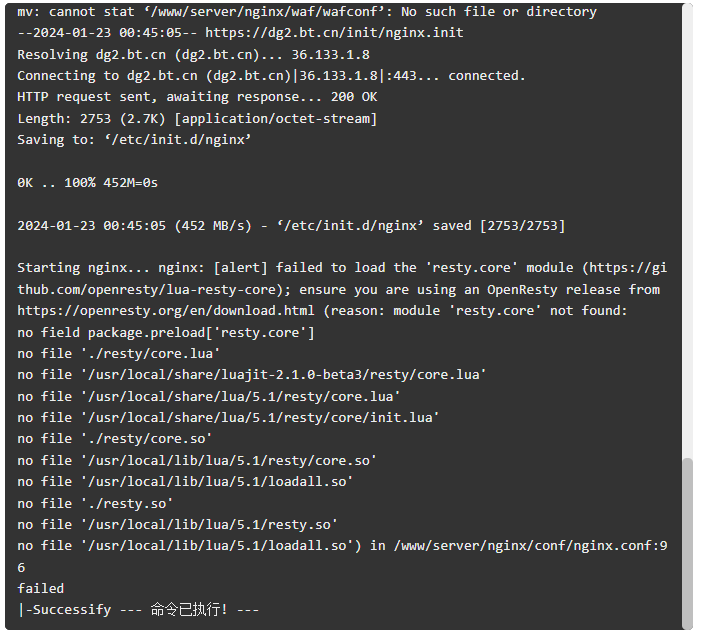Click the 'resty/core/init.lua' path line
Screen dimensions: 701x636
click(228, 417)
